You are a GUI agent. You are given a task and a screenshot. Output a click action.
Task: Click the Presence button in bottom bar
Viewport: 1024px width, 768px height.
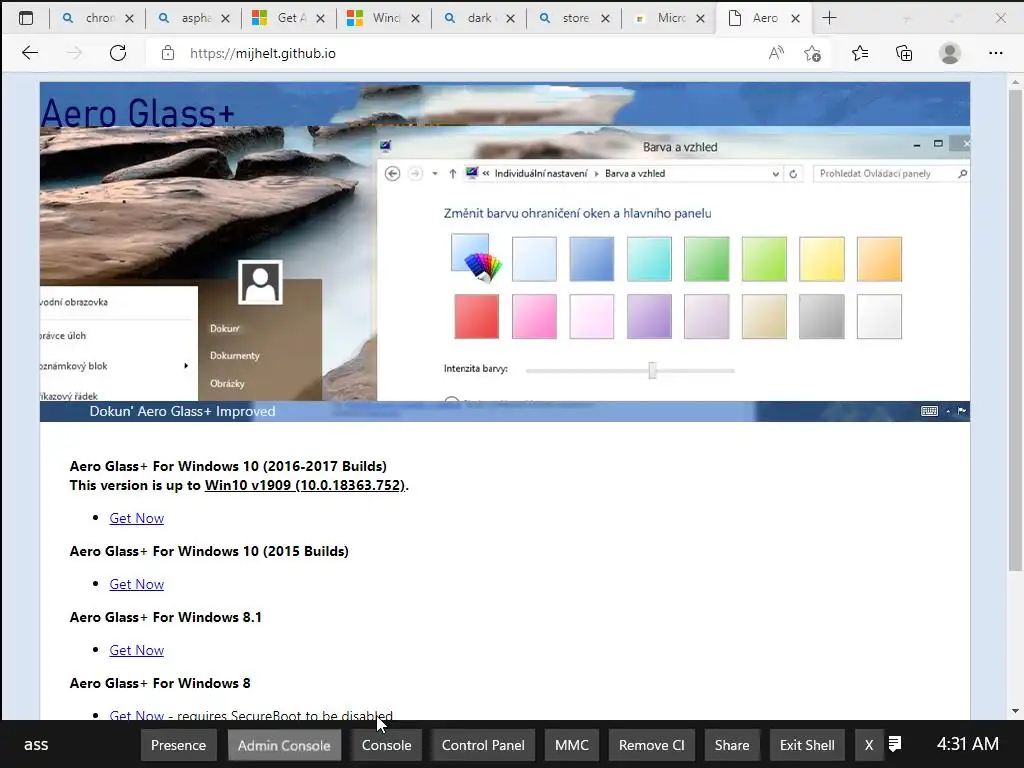178,745
